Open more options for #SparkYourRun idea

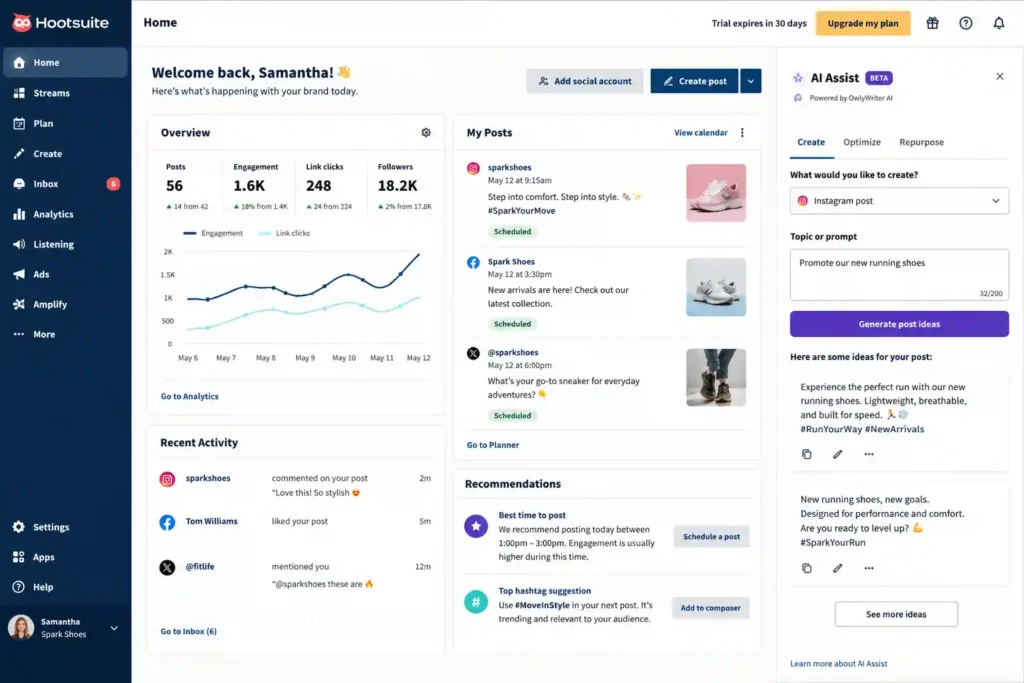(x=869, y=568)
